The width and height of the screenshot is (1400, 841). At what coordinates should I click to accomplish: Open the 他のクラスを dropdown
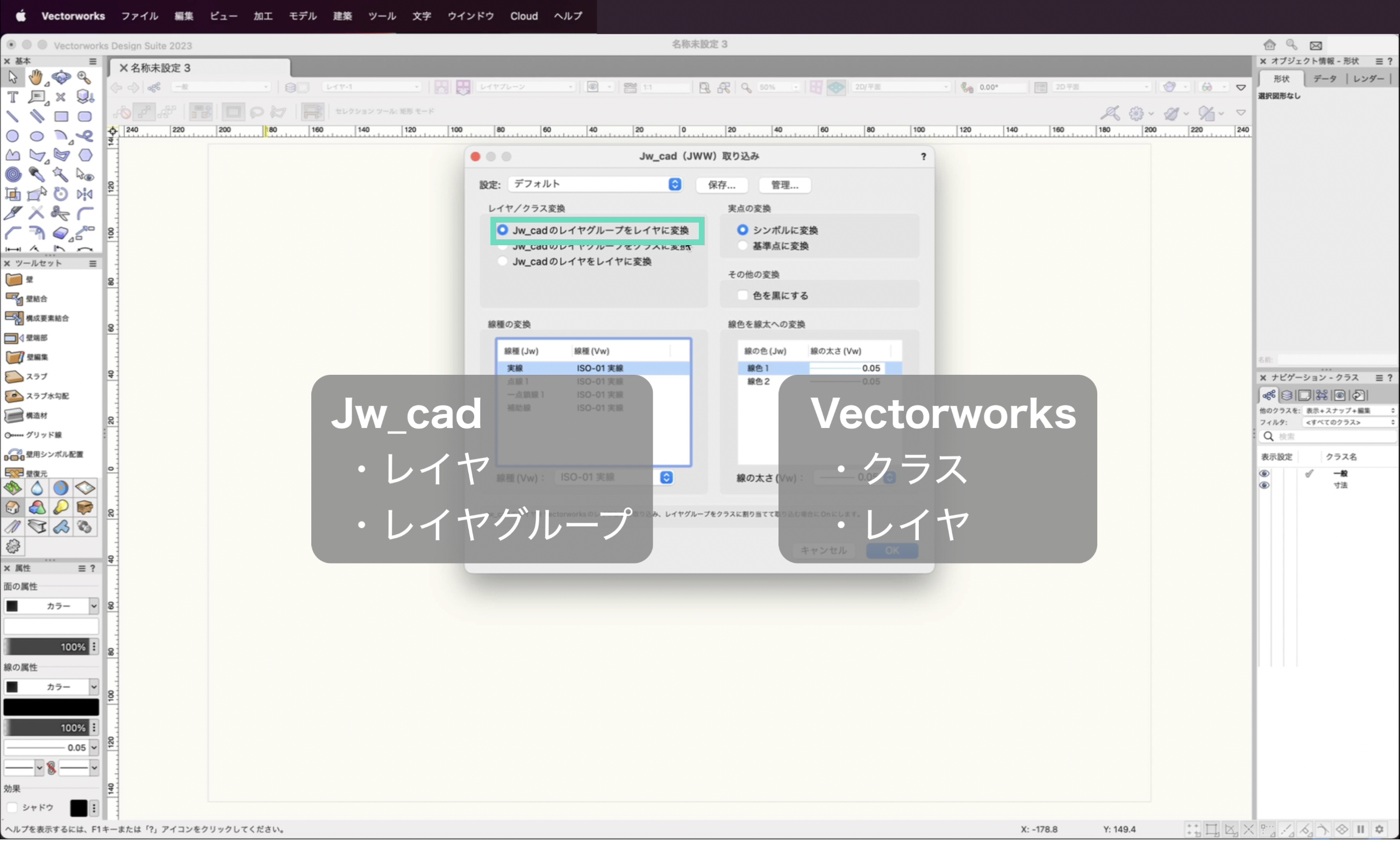point(1349,410)
